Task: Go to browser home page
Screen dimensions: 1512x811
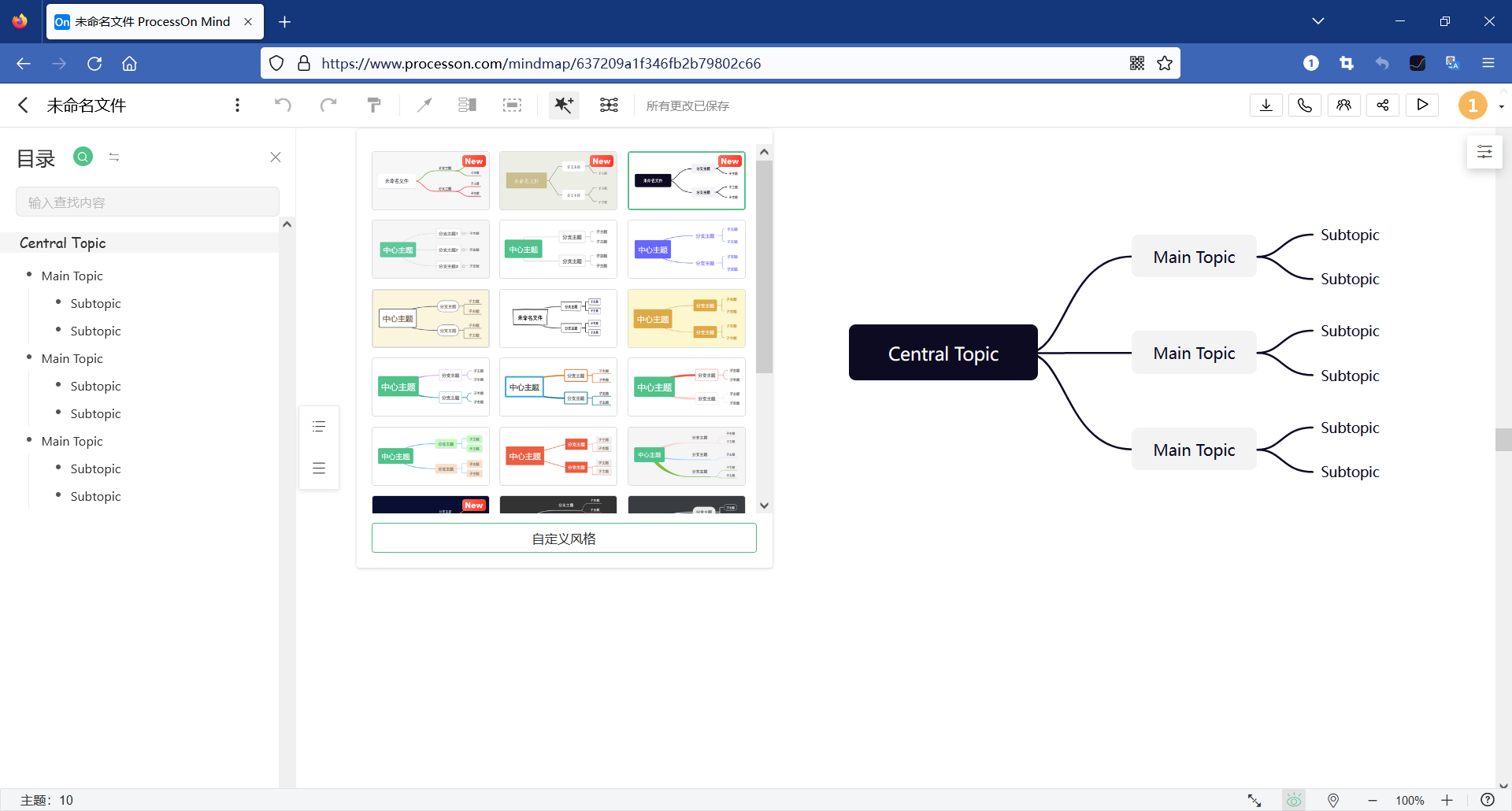Action: tap(129, 63)
